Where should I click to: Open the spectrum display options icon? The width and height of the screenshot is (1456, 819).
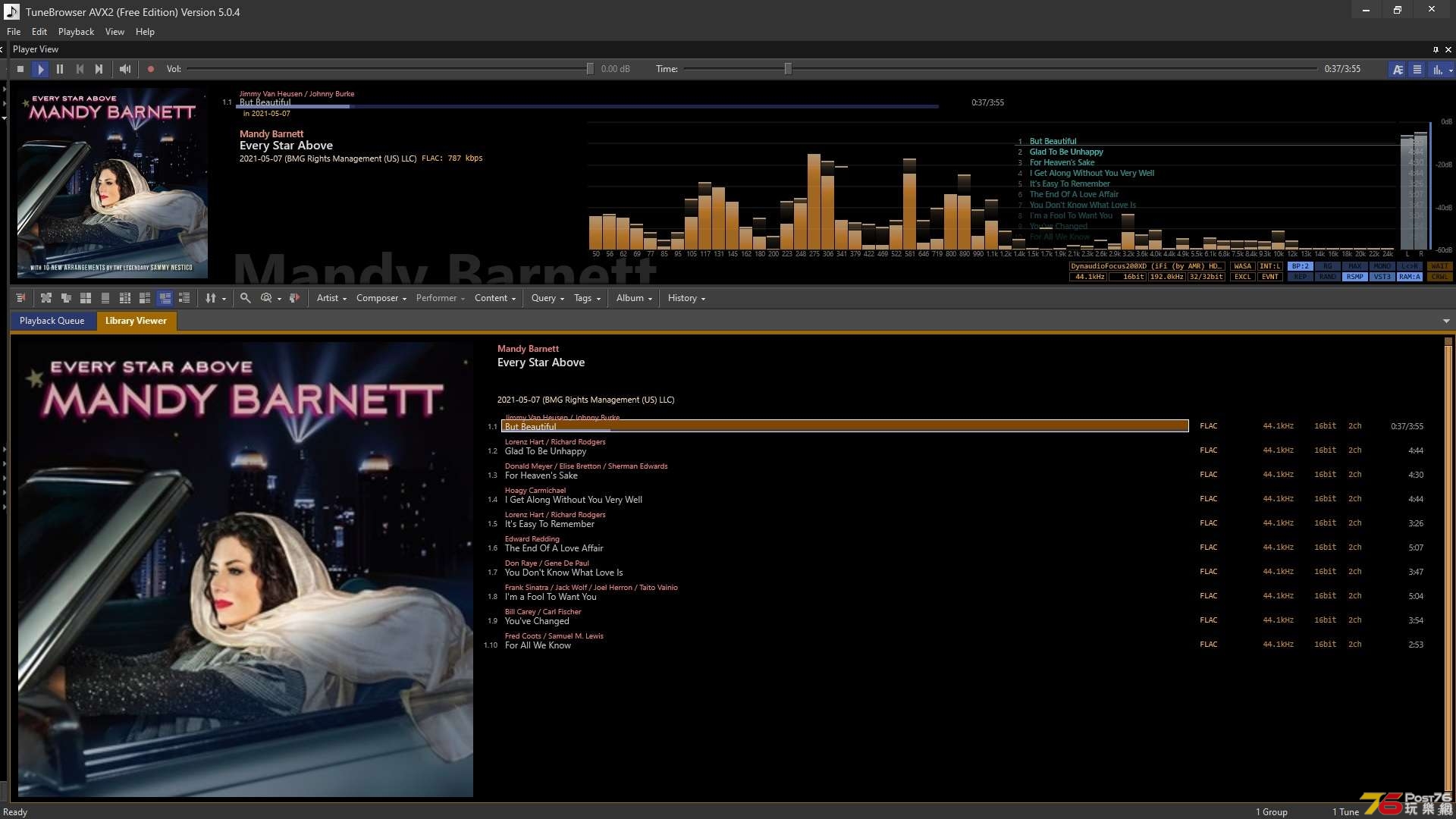1437,69
